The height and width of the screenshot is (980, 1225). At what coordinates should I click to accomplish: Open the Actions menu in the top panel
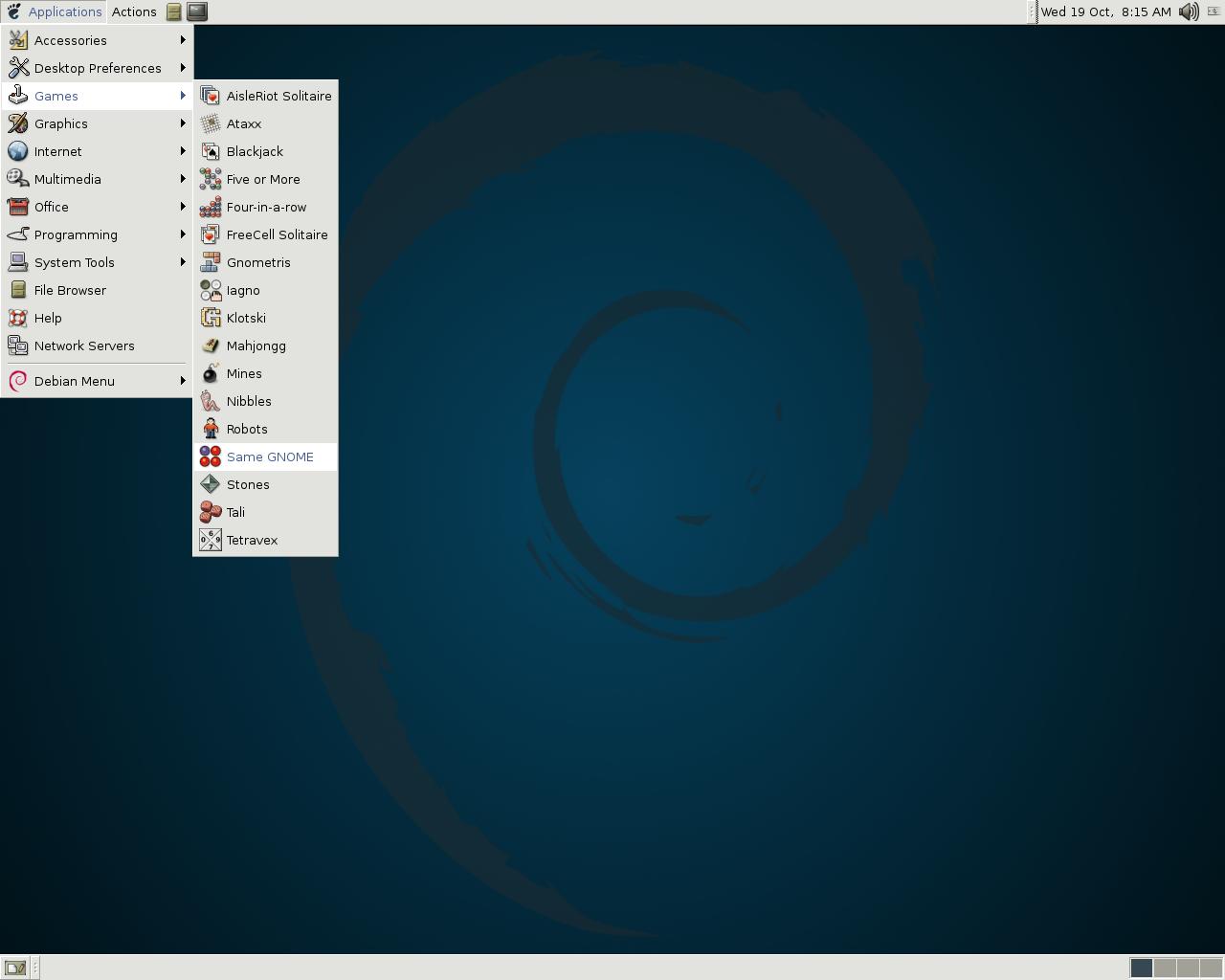134,11
